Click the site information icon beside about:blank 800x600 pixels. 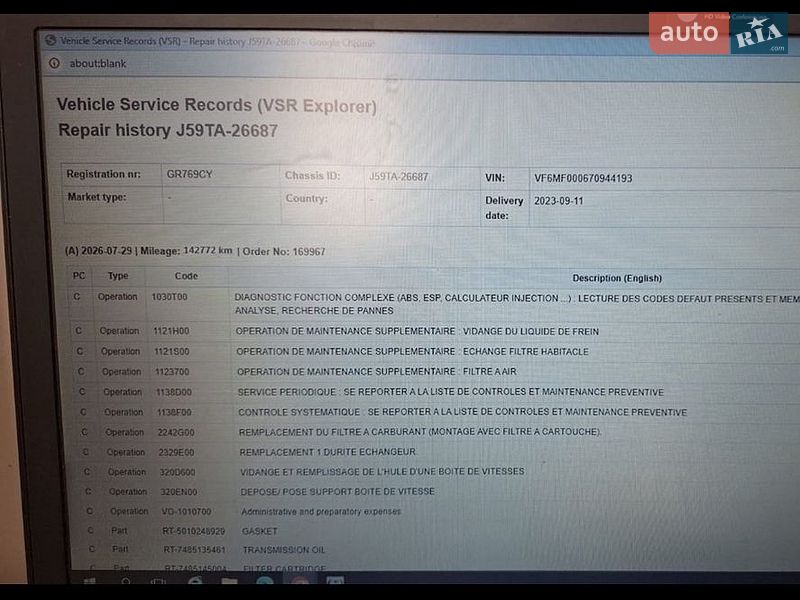54,63
